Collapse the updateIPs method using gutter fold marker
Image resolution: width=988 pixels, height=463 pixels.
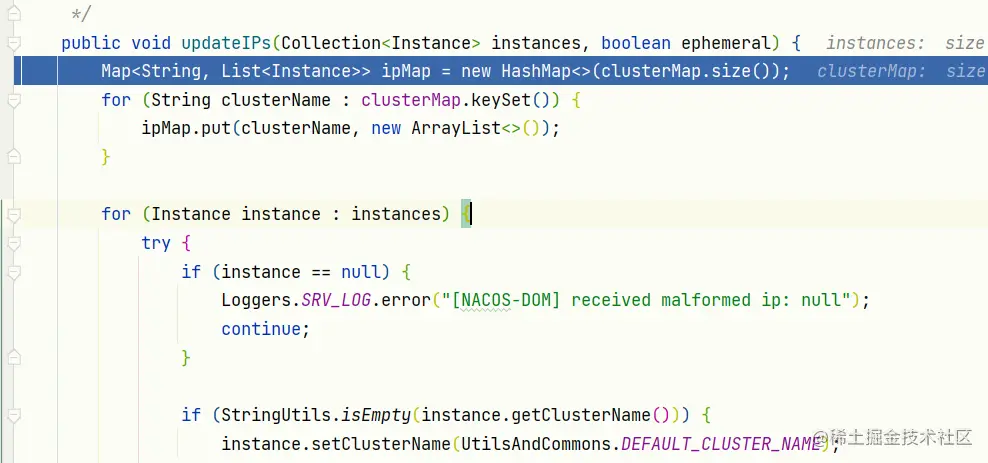14,43
